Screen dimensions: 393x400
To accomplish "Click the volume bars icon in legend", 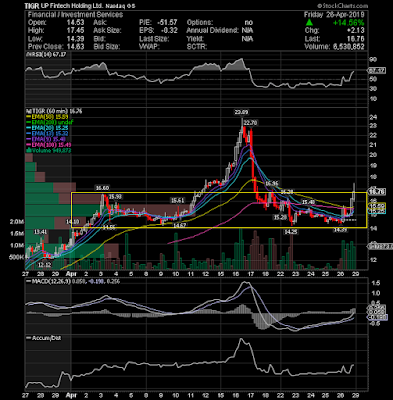I will (29, 151).
